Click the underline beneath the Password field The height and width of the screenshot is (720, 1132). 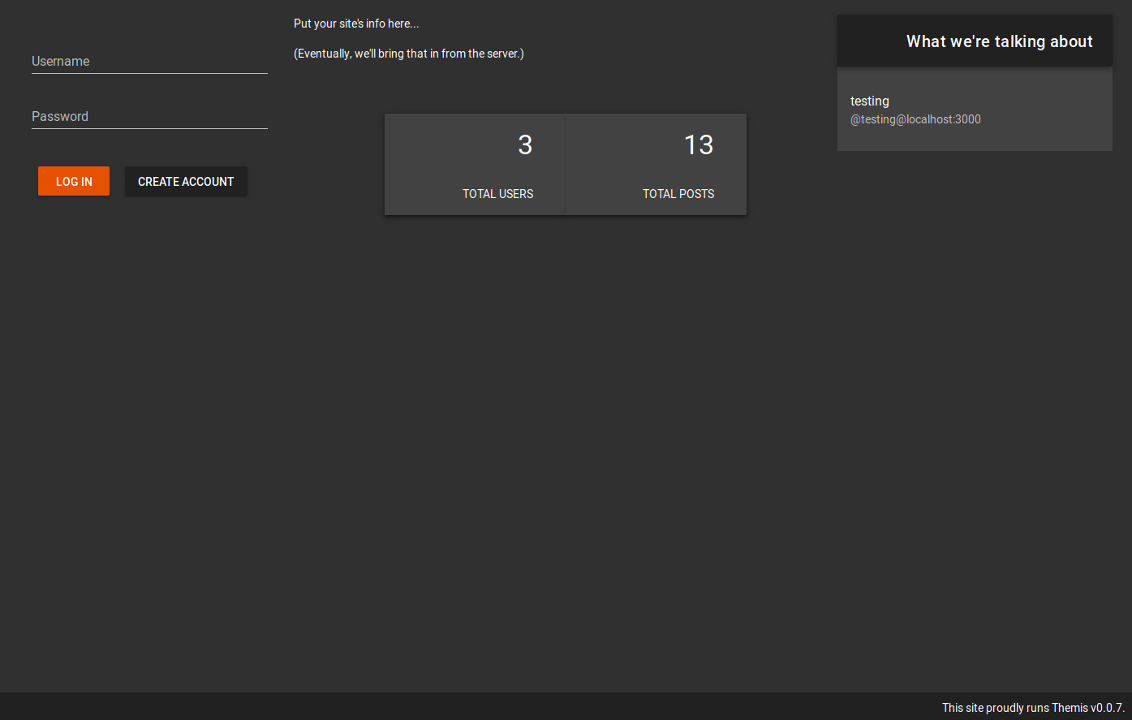tap(149, 128)
